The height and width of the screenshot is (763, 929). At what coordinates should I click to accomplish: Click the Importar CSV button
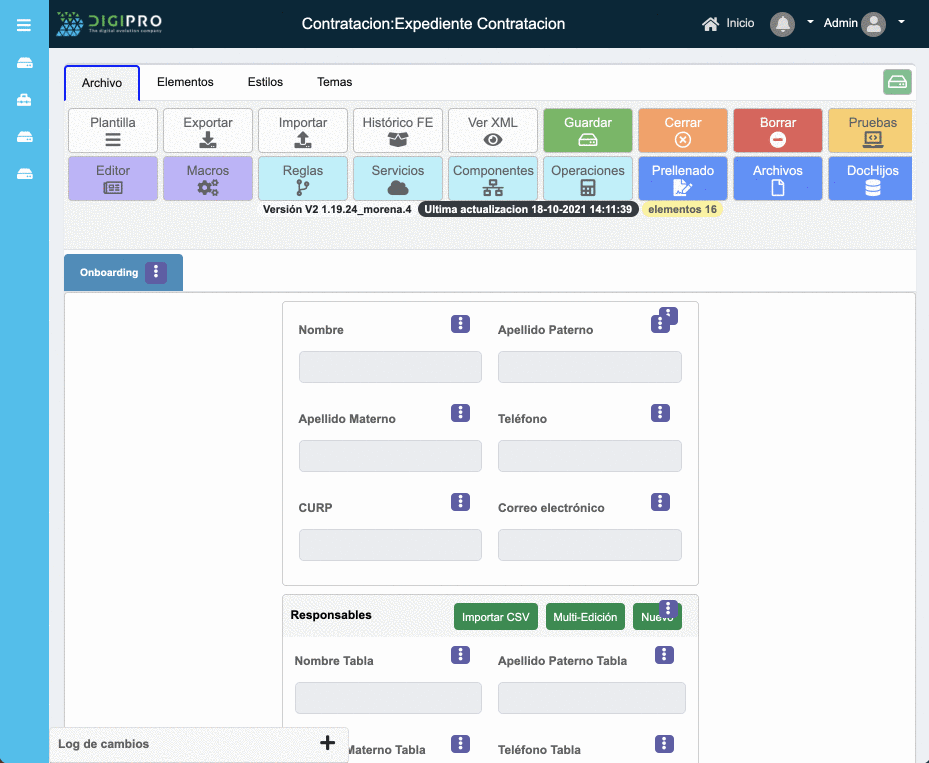coord(496,617)
